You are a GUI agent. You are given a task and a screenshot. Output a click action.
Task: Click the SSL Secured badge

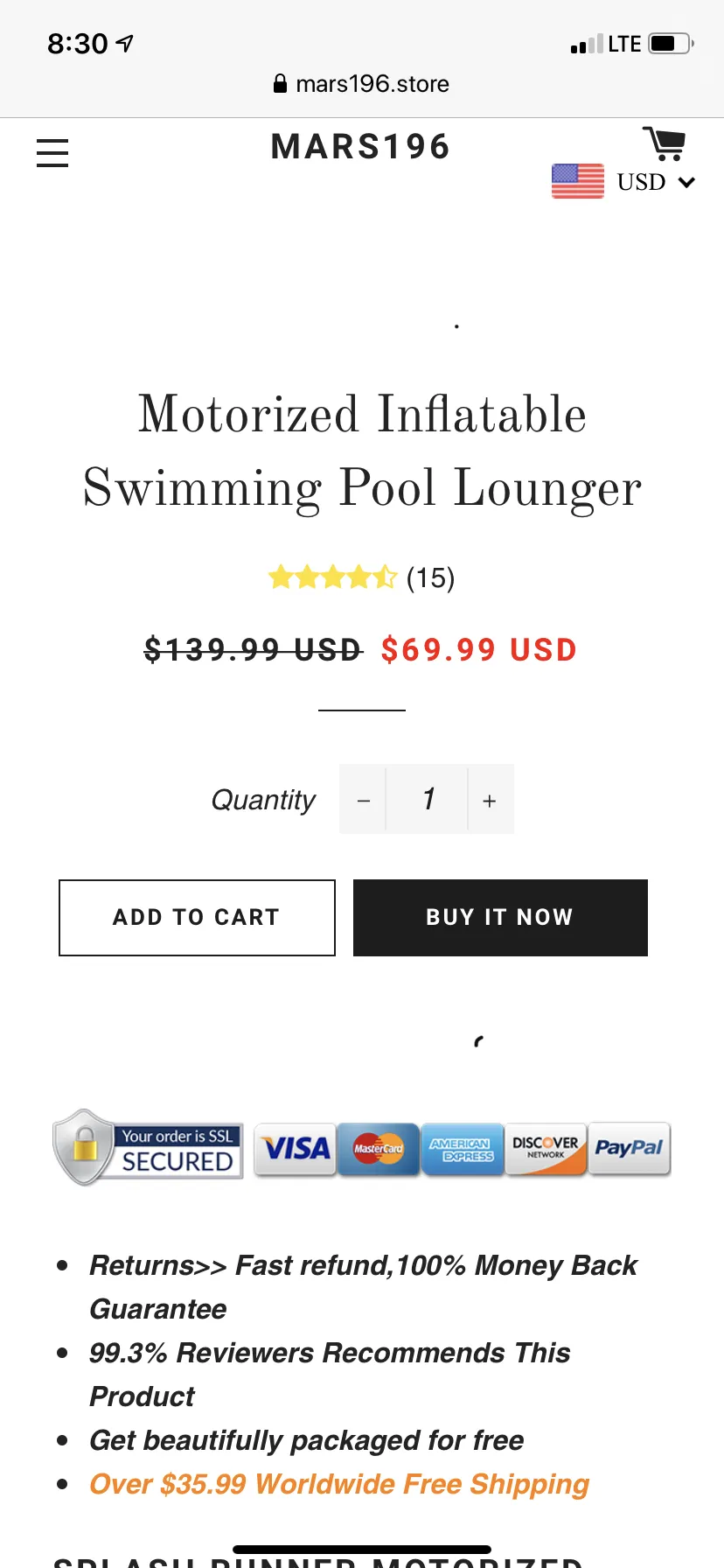148,1148
